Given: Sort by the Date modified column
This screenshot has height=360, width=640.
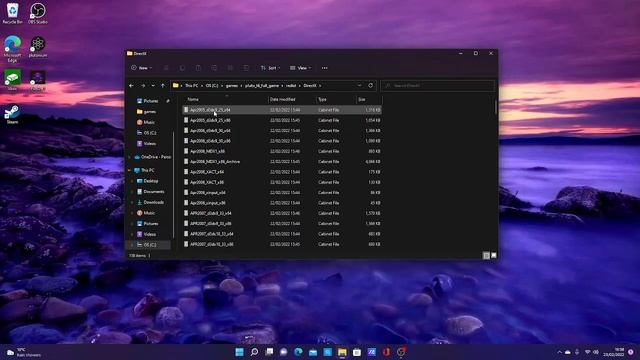Looking at the screenshot, I should point(292,99).
